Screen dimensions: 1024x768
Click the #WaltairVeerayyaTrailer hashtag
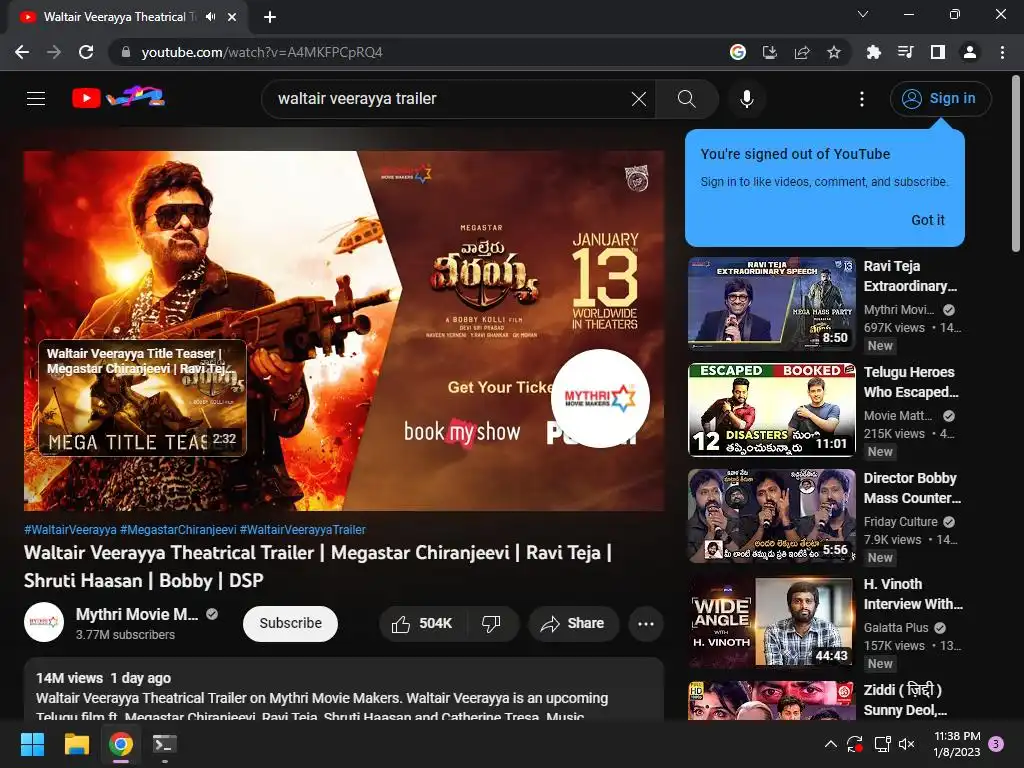(x=303, y=530)
